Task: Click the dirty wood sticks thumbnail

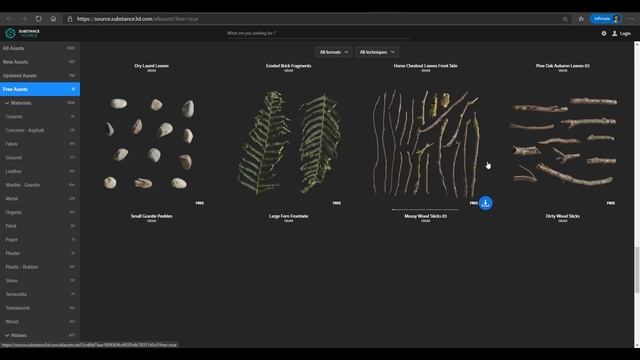Action: coord(564,141)
